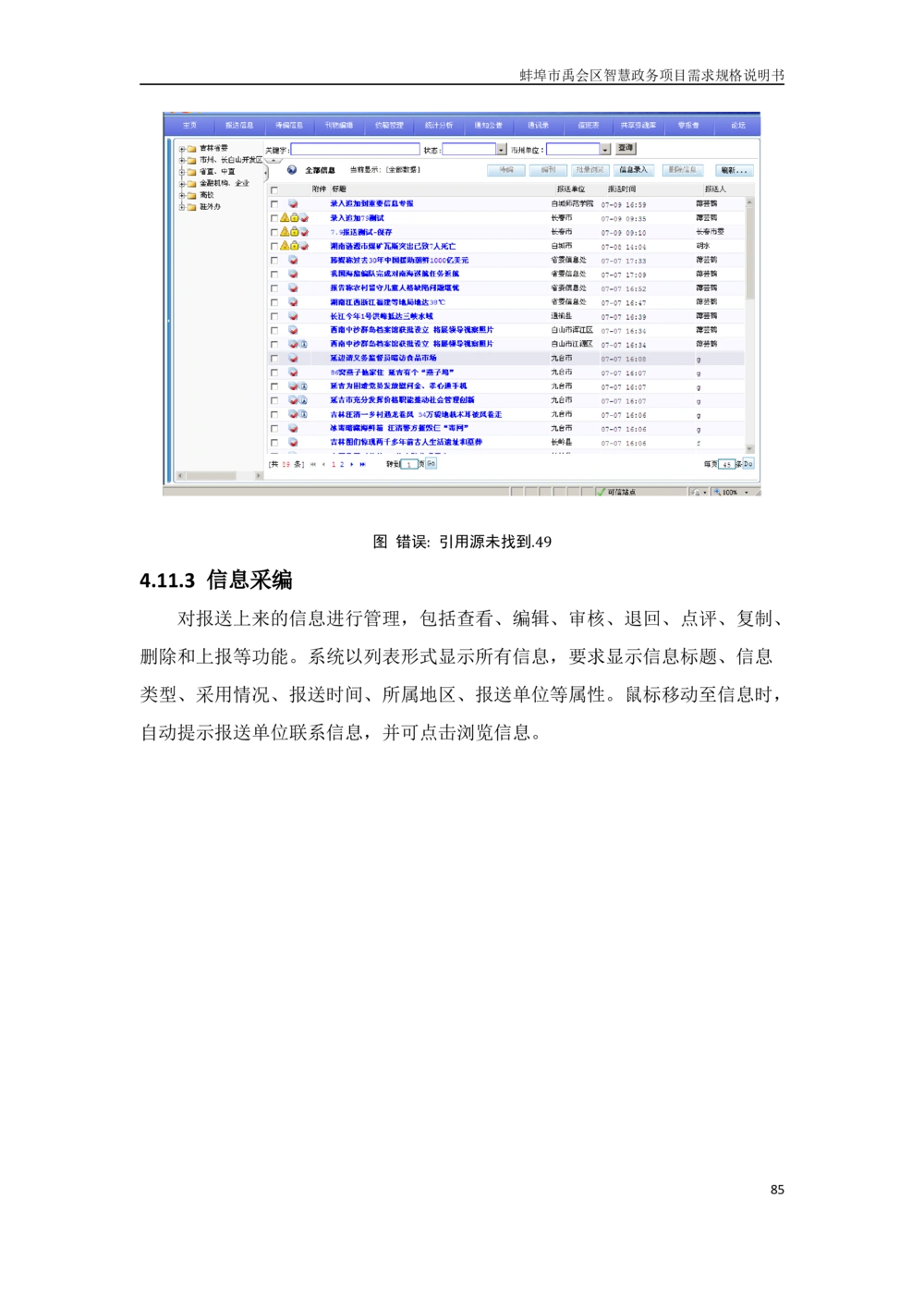The width and height of the screenshot is (924, 1308).
Task: Go to the last page using pagination arrow
Action: click(x=363, y=464)
